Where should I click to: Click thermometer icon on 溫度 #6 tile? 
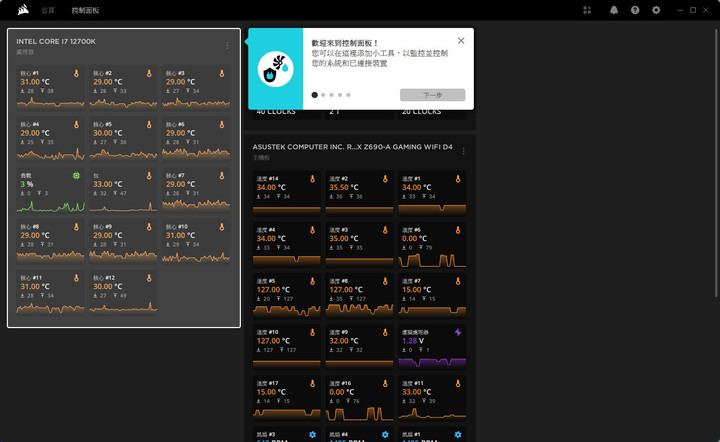point(458,230)
